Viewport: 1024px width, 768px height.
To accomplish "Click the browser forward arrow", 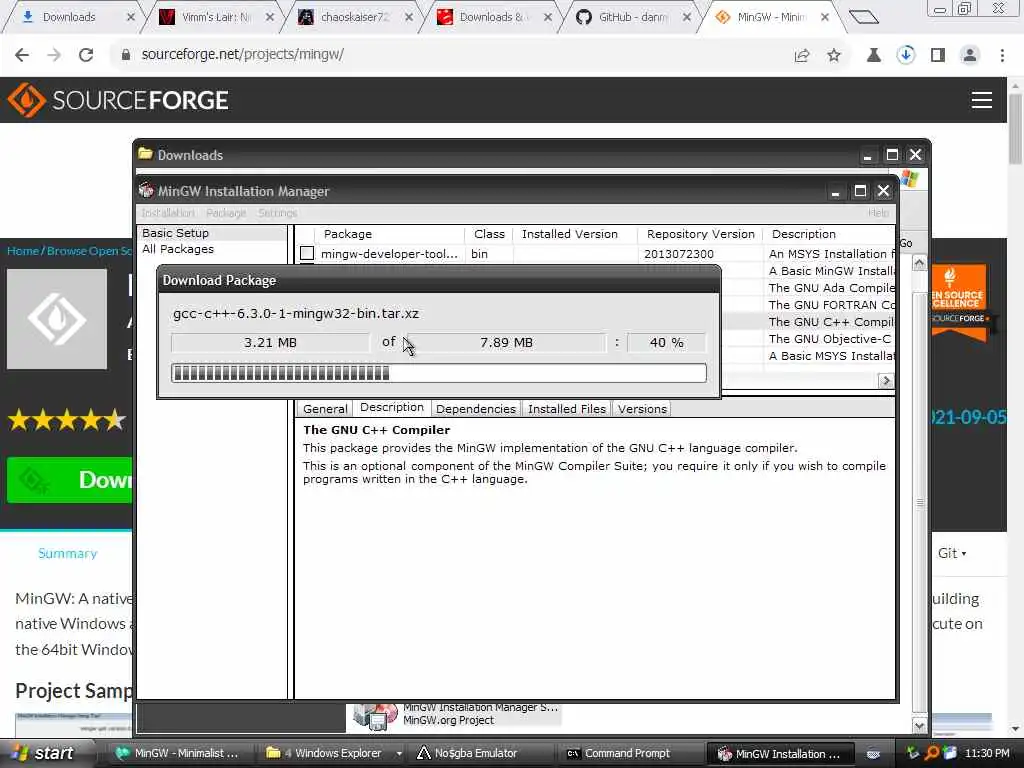I will point(54,55).
